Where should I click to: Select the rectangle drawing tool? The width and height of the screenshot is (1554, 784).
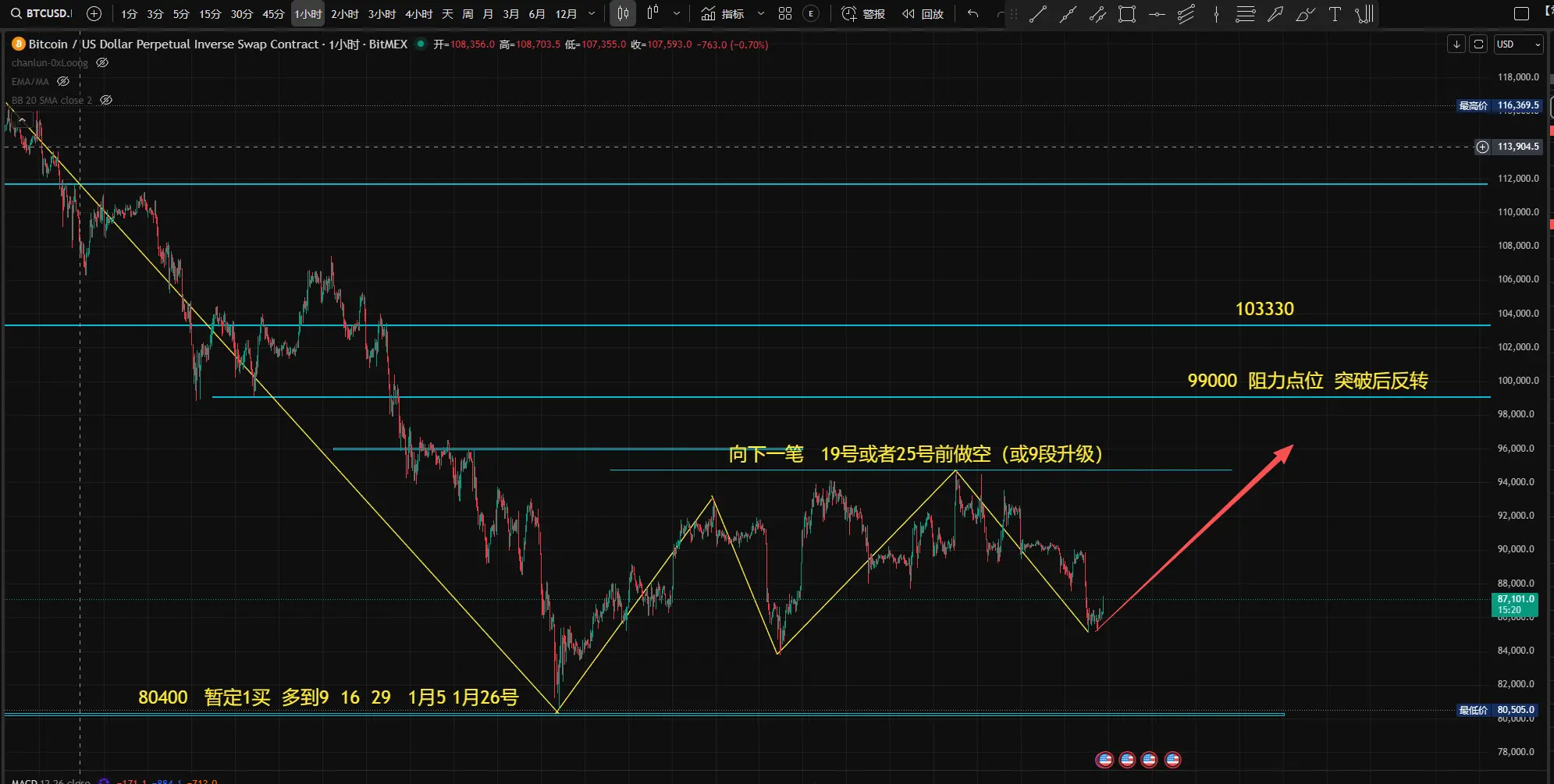1127,14
